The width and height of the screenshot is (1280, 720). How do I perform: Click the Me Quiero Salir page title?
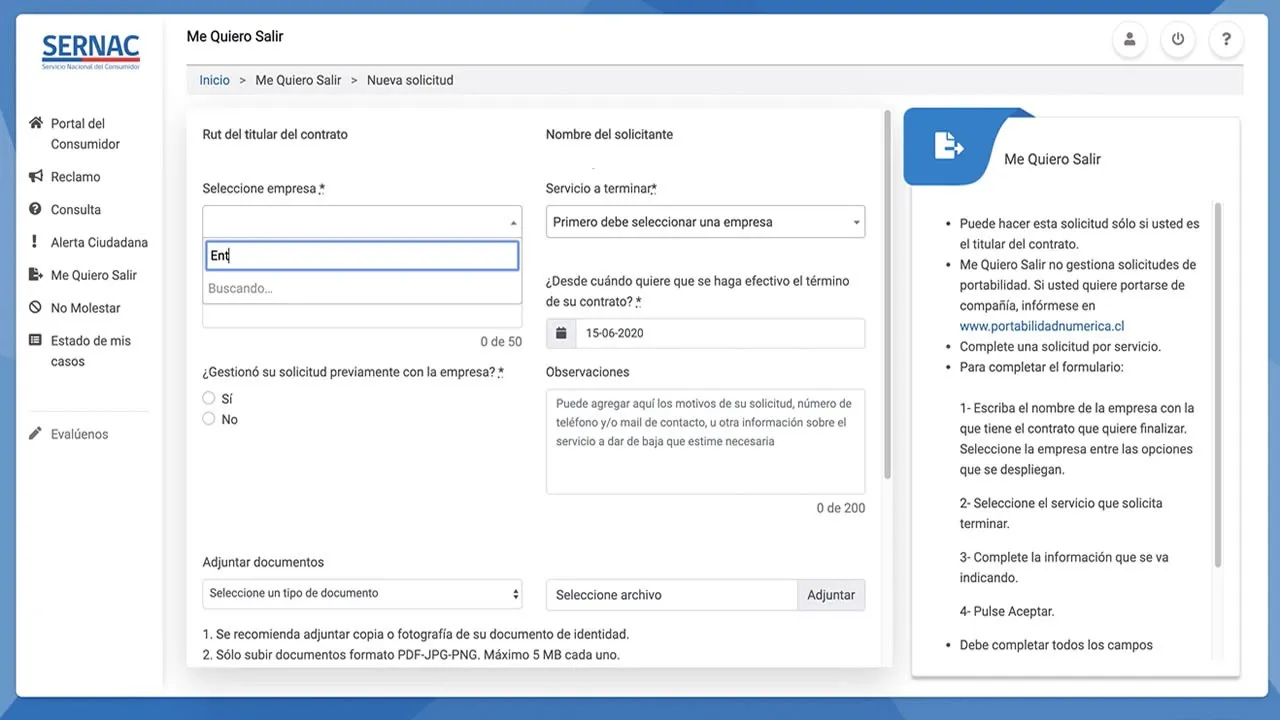[x=235, y=36]
